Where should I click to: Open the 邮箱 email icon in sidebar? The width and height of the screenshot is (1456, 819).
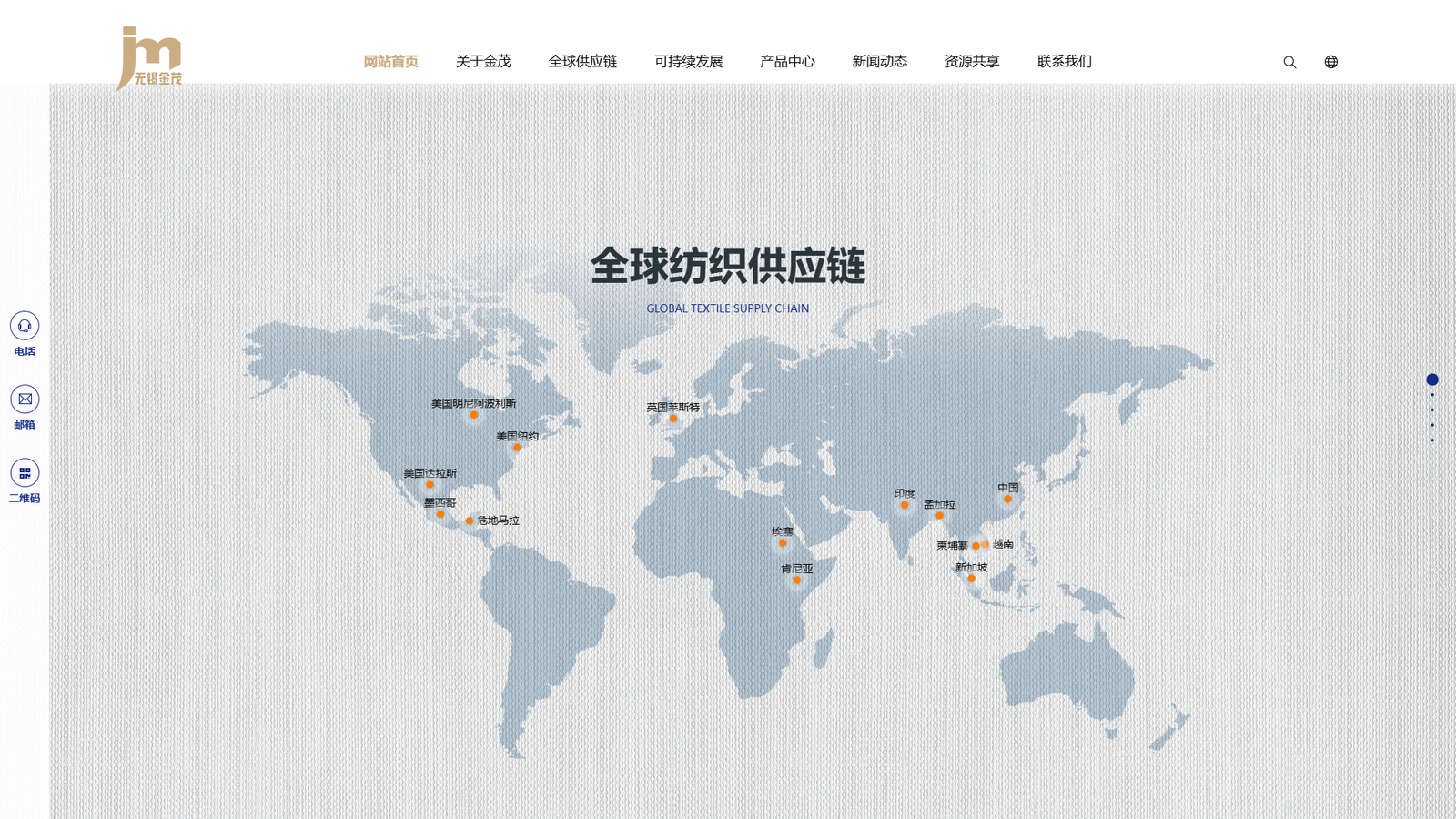24,399
